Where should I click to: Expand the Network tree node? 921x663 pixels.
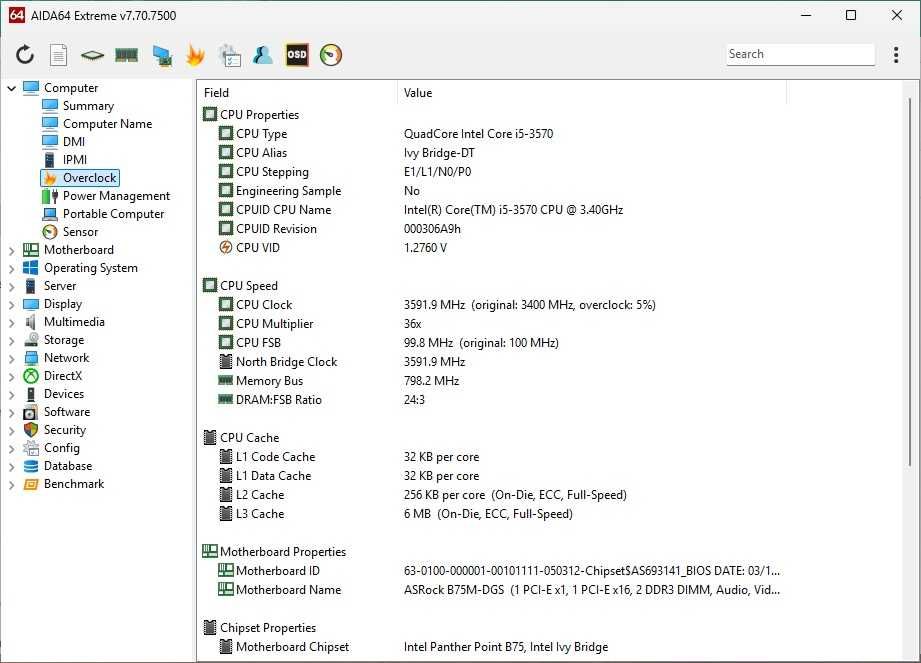(x=11, y=359)
